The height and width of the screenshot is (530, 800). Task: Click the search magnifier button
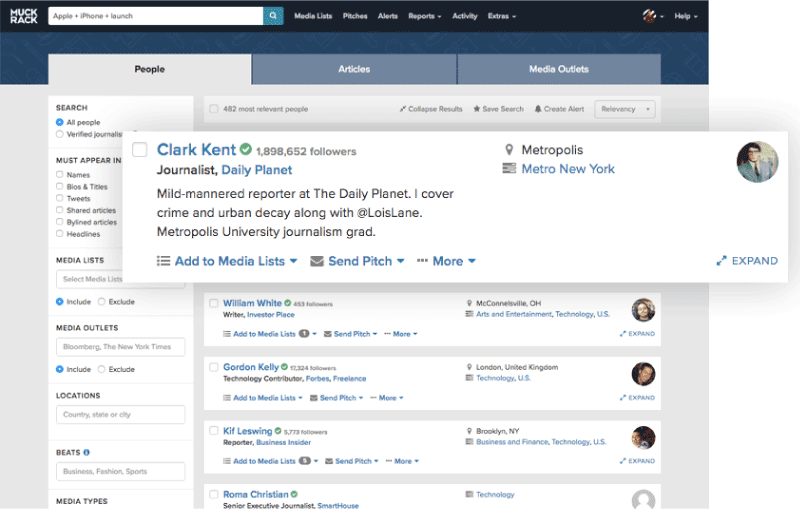click(273, 16)
